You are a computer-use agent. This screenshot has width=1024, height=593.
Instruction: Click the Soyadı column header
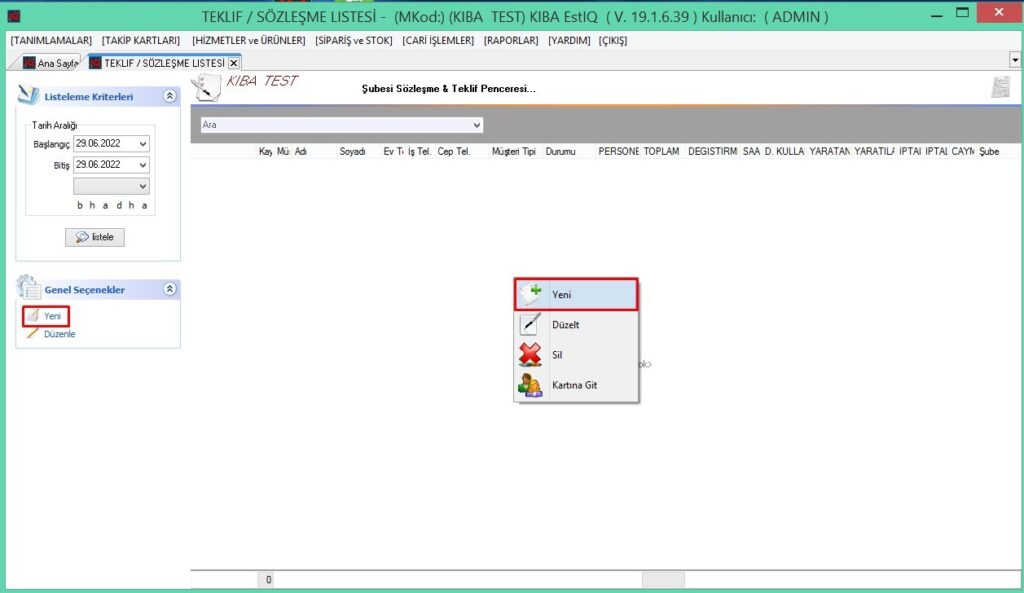coord(352,151)
